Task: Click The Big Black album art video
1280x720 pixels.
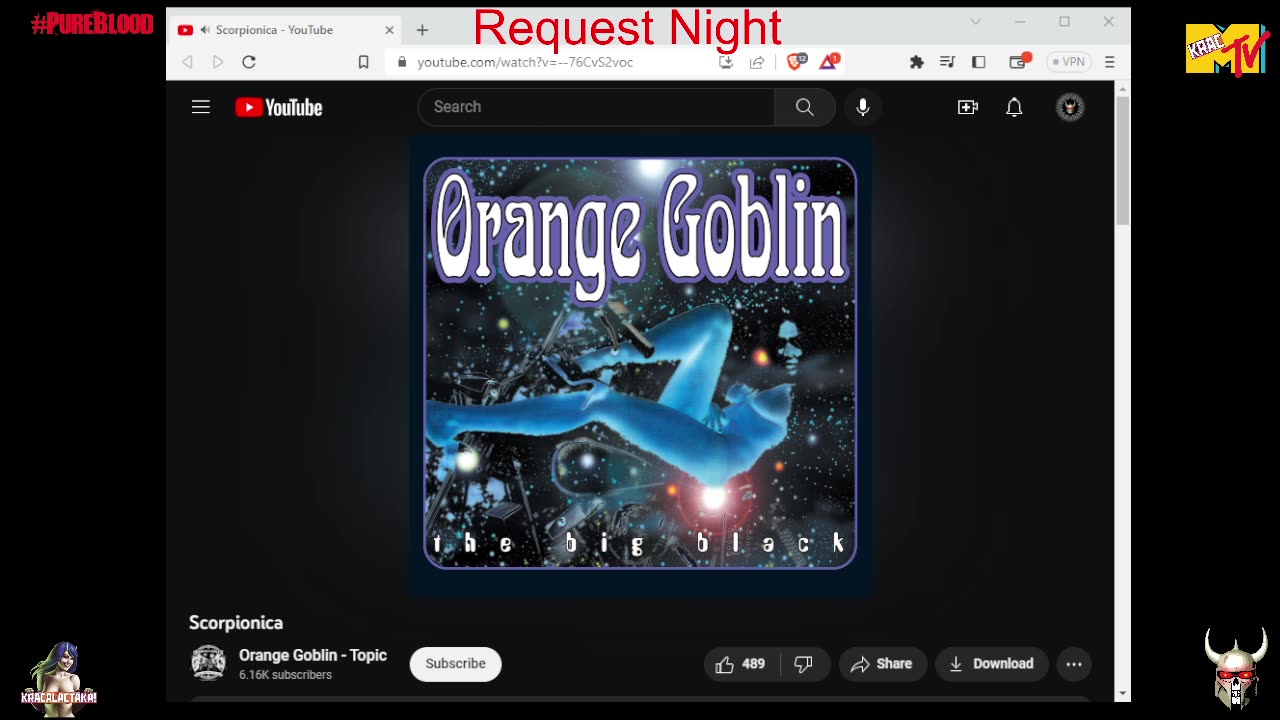Action: pos(640,364)
